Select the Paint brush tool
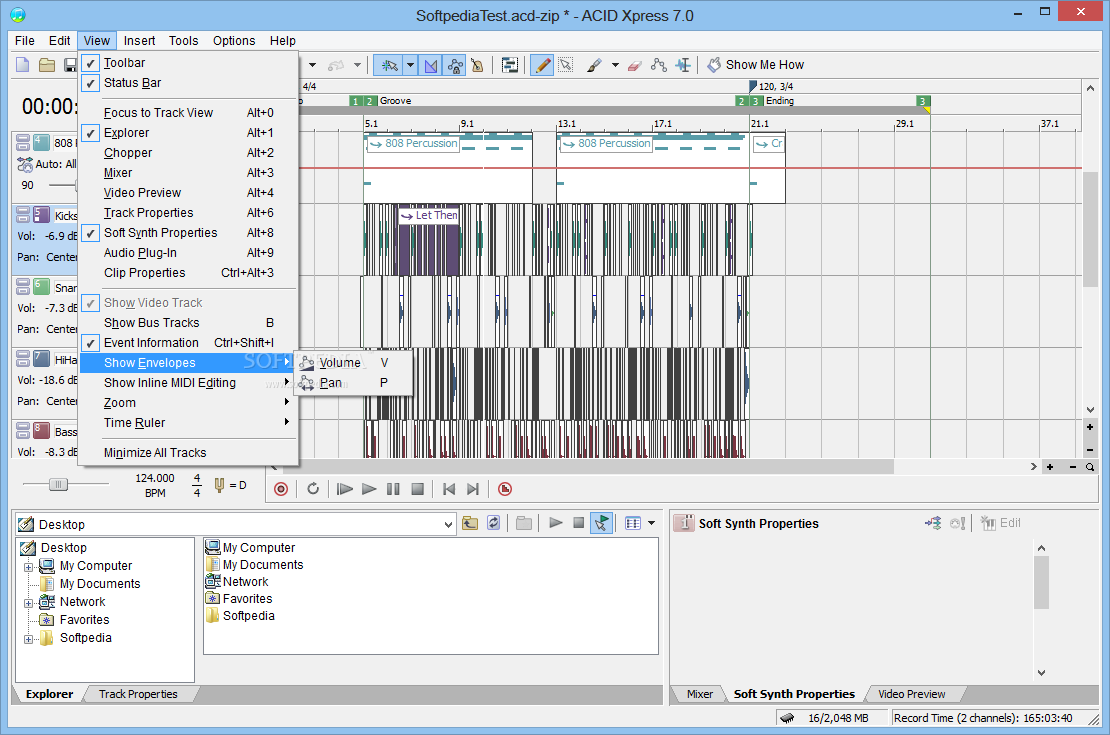Viewport: 1110px width, 735px height. 595,66
